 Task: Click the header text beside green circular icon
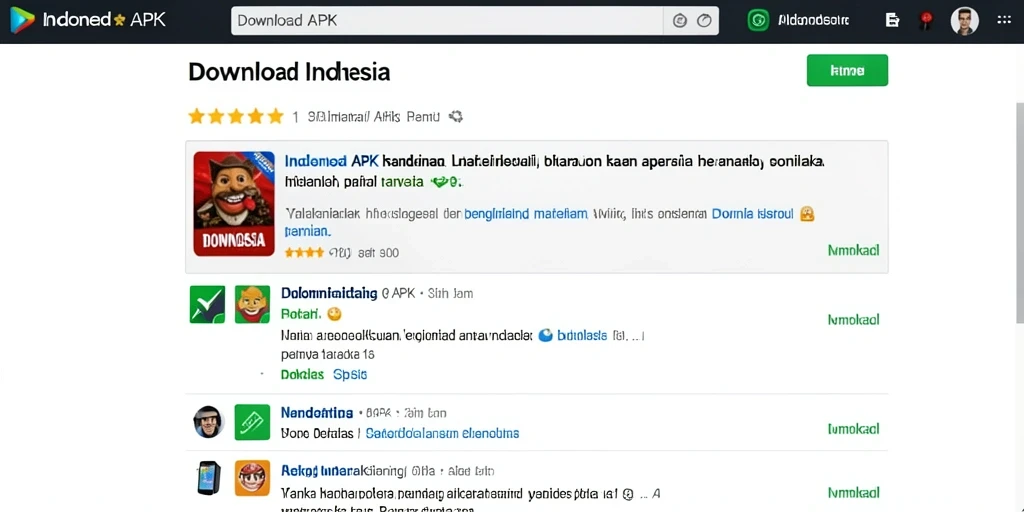(814, 20)
